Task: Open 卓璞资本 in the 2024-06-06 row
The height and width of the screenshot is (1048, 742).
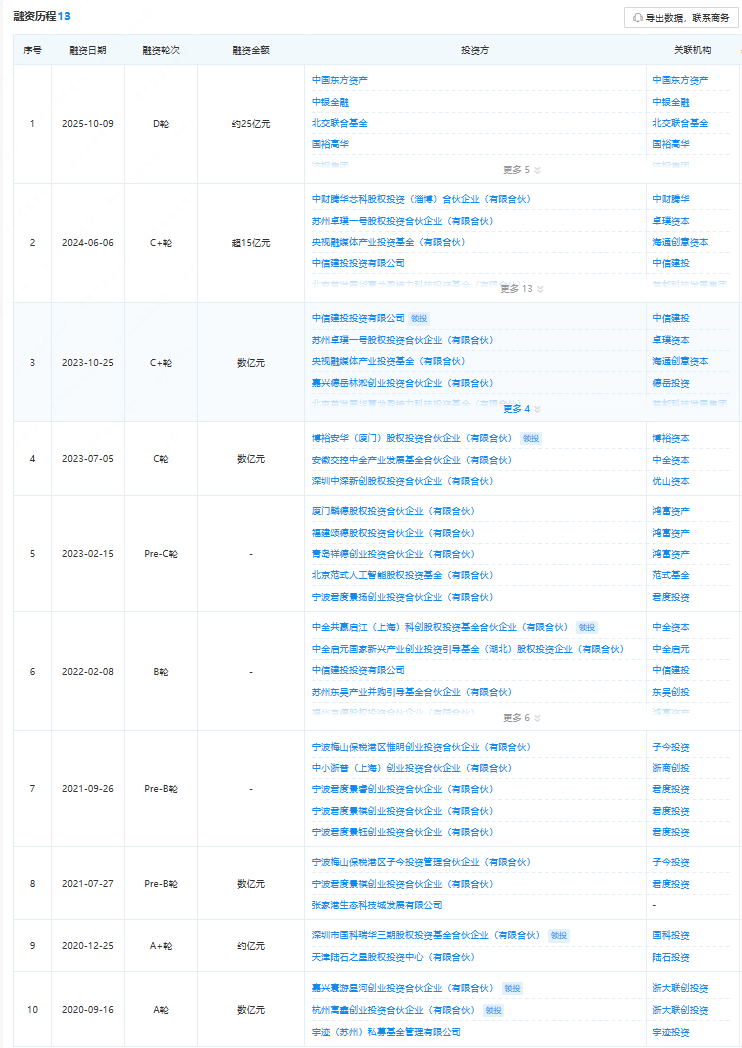Action: (x=671, y=221)
